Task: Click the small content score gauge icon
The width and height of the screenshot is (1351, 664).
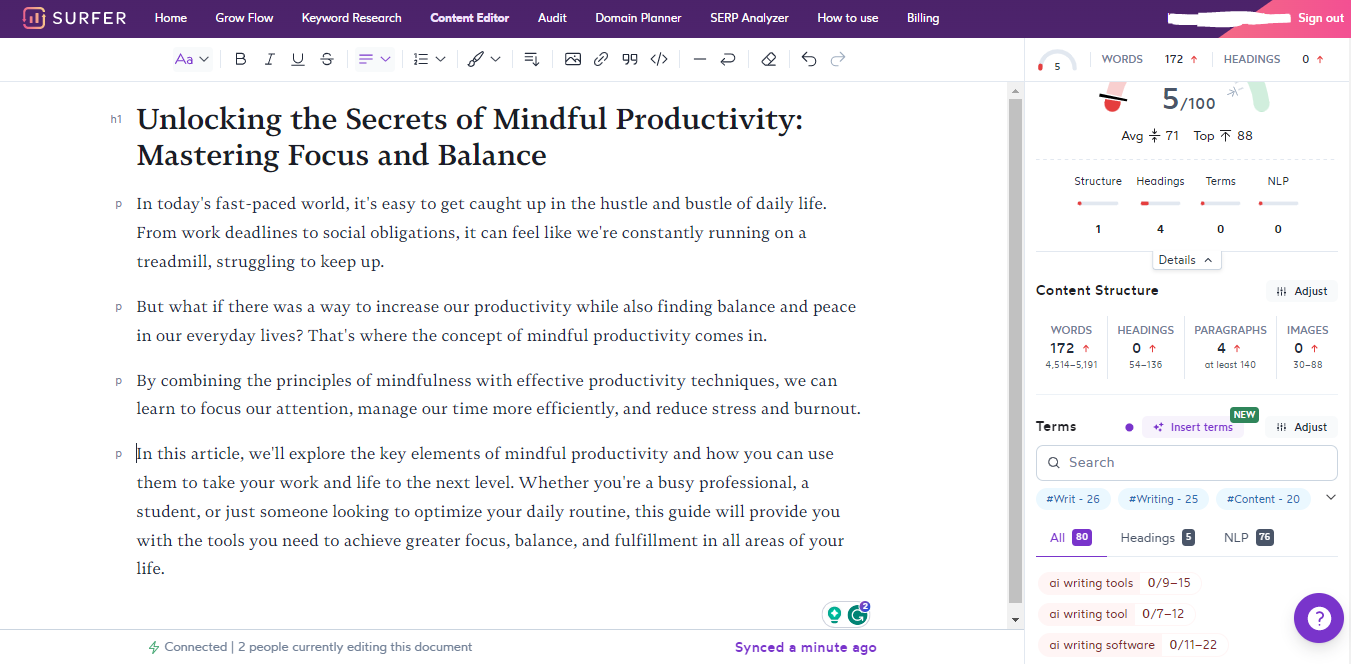Action: coord(1057,60)
